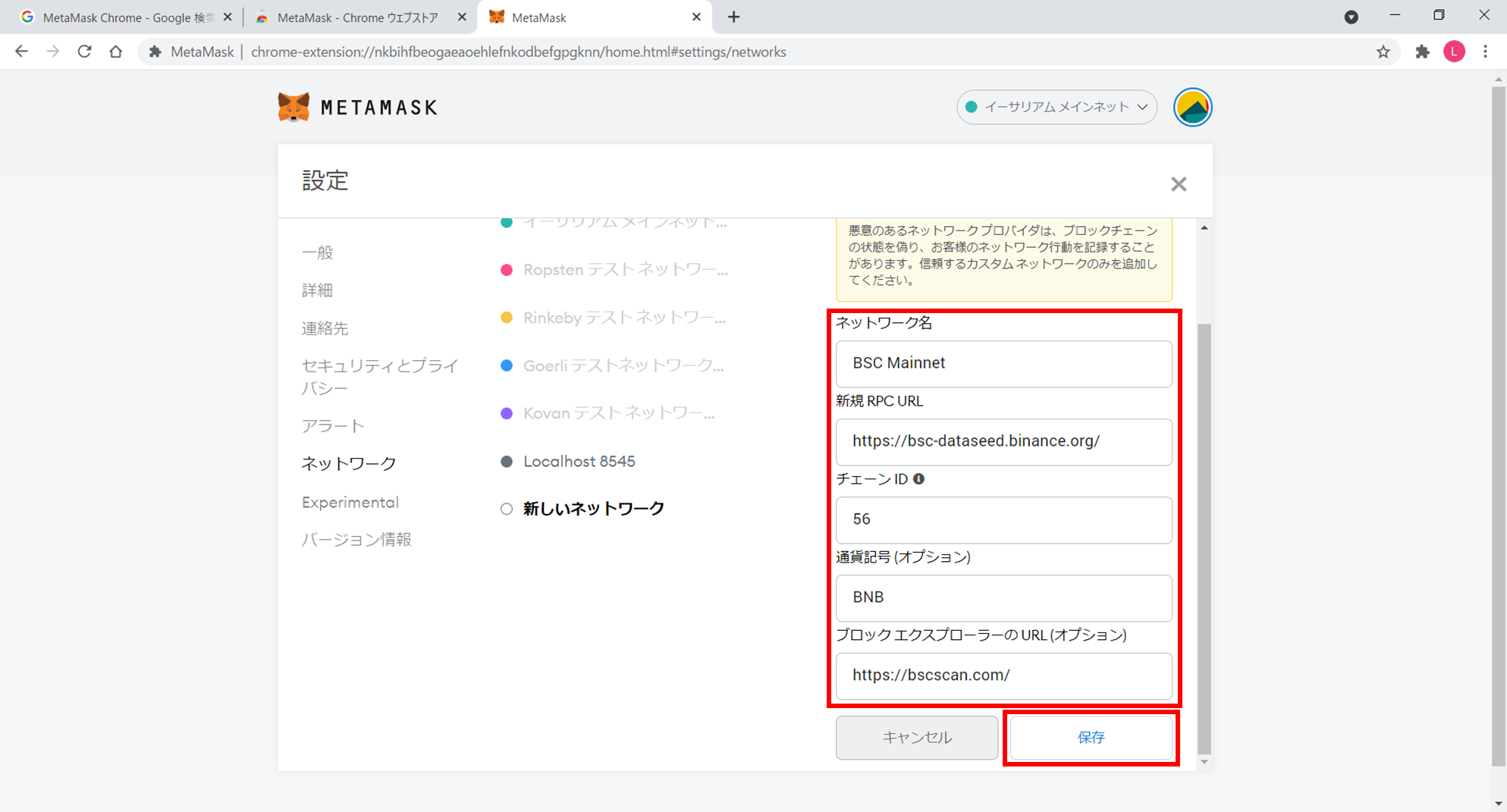Click the browser forward arrow

(x=52, y=52)
